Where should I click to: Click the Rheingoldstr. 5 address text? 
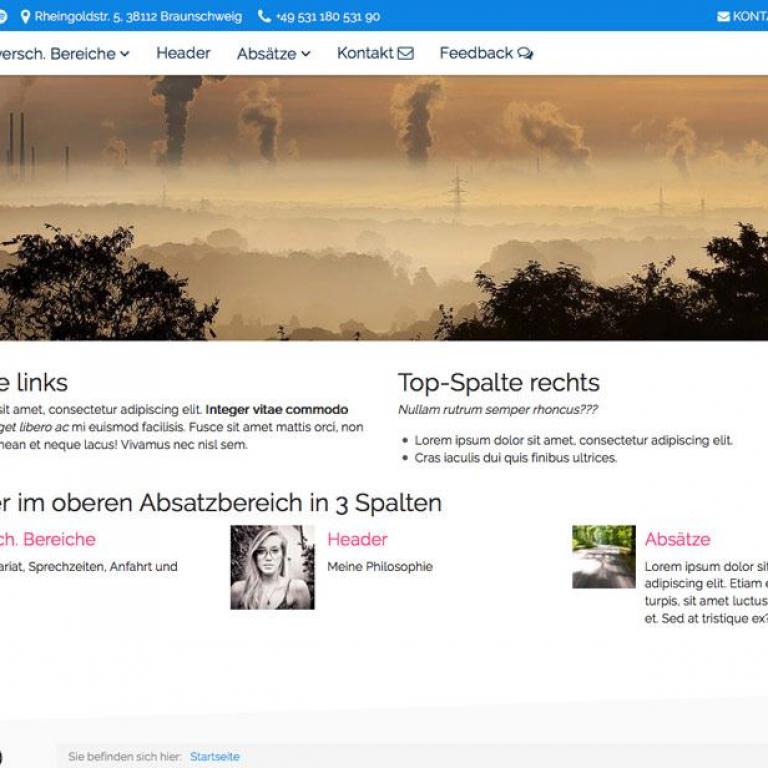pos(138,17)
